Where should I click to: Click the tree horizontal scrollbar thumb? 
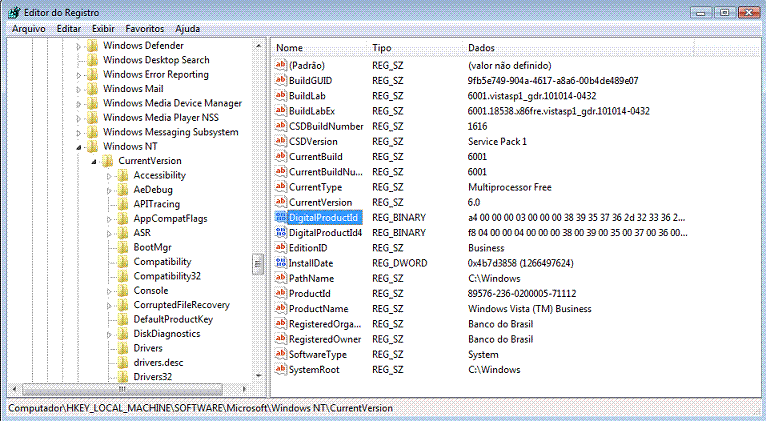[x=122, y=389]
